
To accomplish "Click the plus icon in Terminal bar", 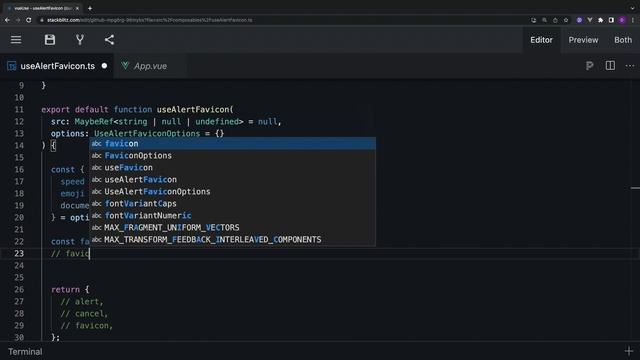I will [629, 351].
